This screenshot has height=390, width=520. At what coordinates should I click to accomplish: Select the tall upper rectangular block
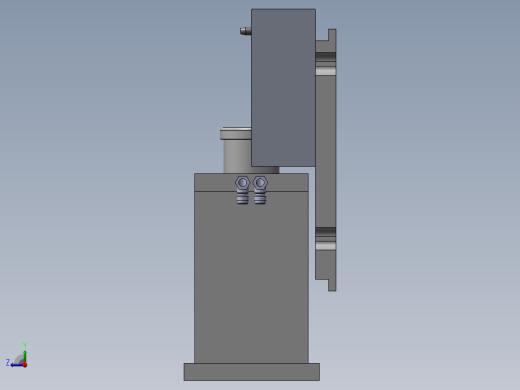[x=283, y=88]
